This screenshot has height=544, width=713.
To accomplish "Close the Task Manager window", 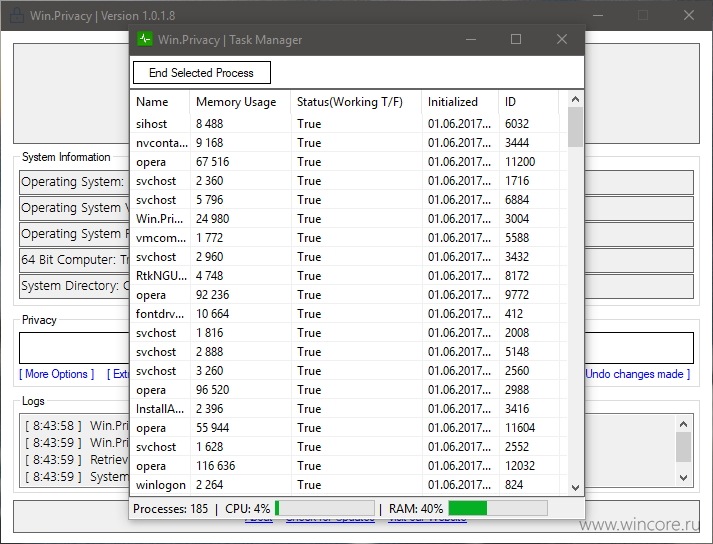I will [562, 39].
